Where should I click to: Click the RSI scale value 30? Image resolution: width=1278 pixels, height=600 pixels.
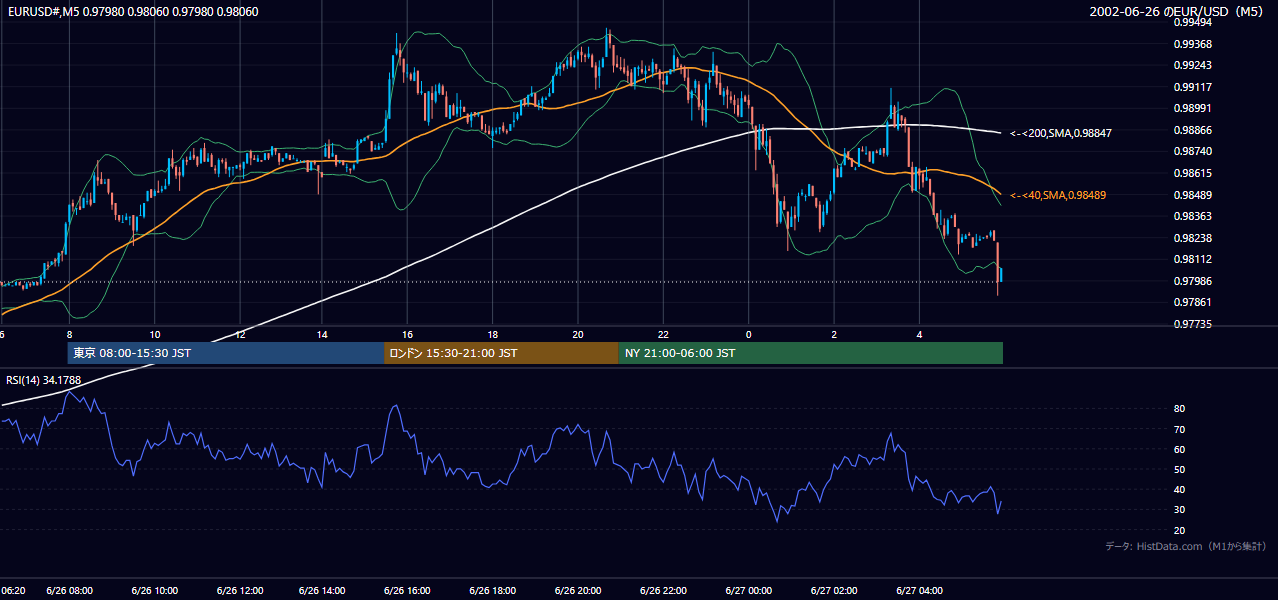pos(1180,510)
